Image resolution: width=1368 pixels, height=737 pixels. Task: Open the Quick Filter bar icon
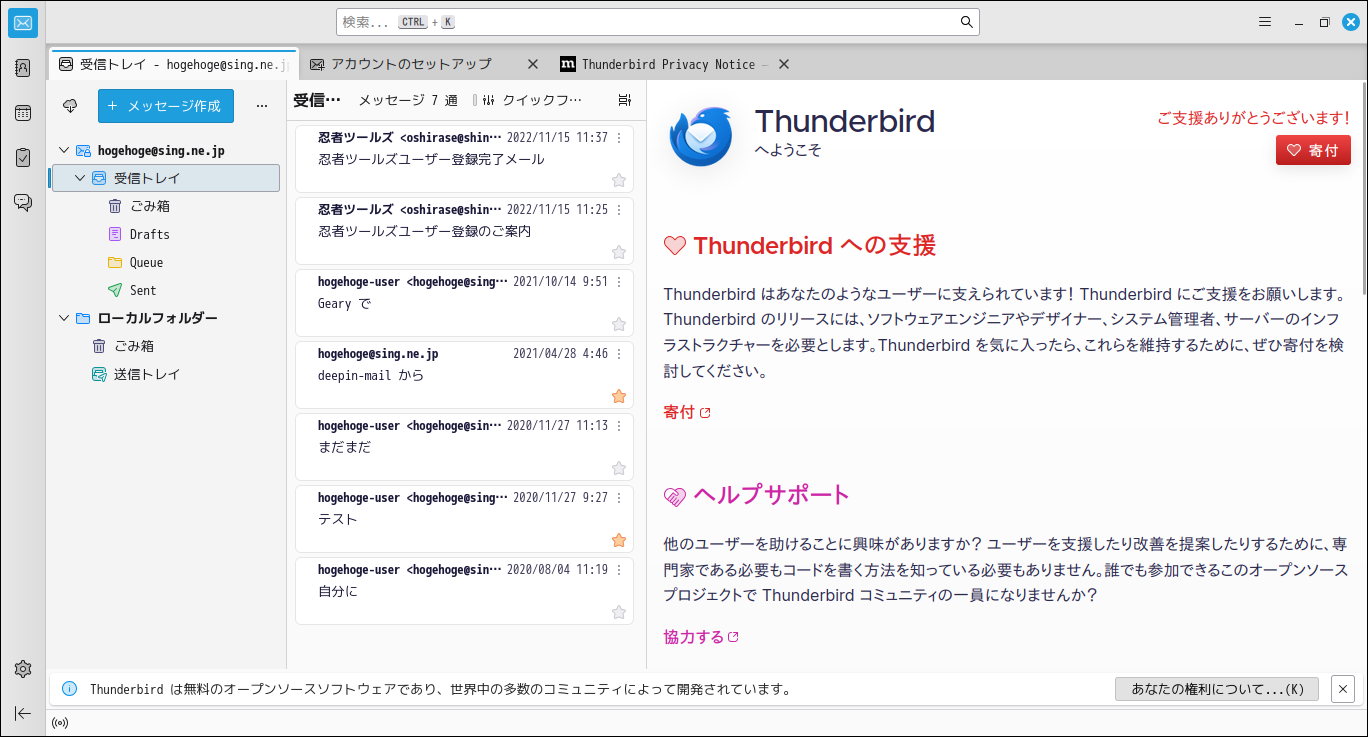pos(487,99)
